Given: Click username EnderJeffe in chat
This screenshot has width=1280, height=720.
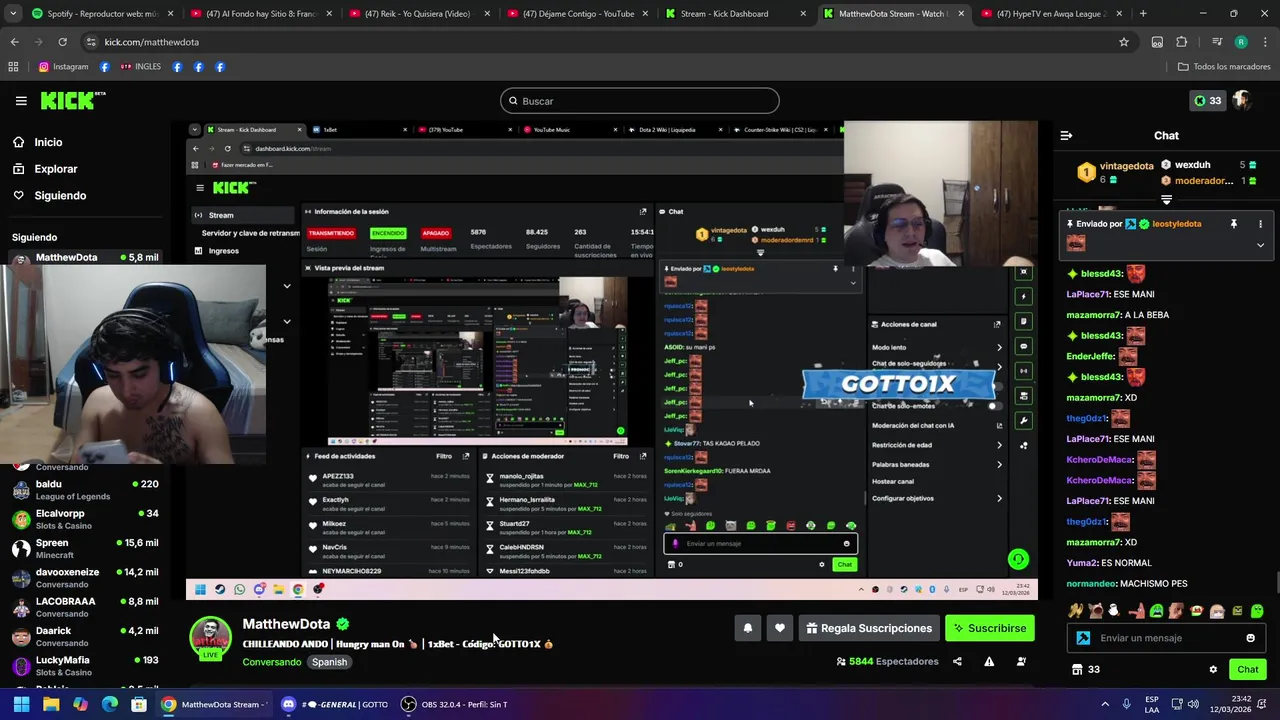Looking at the screenshot, I should click(1090, 356).
